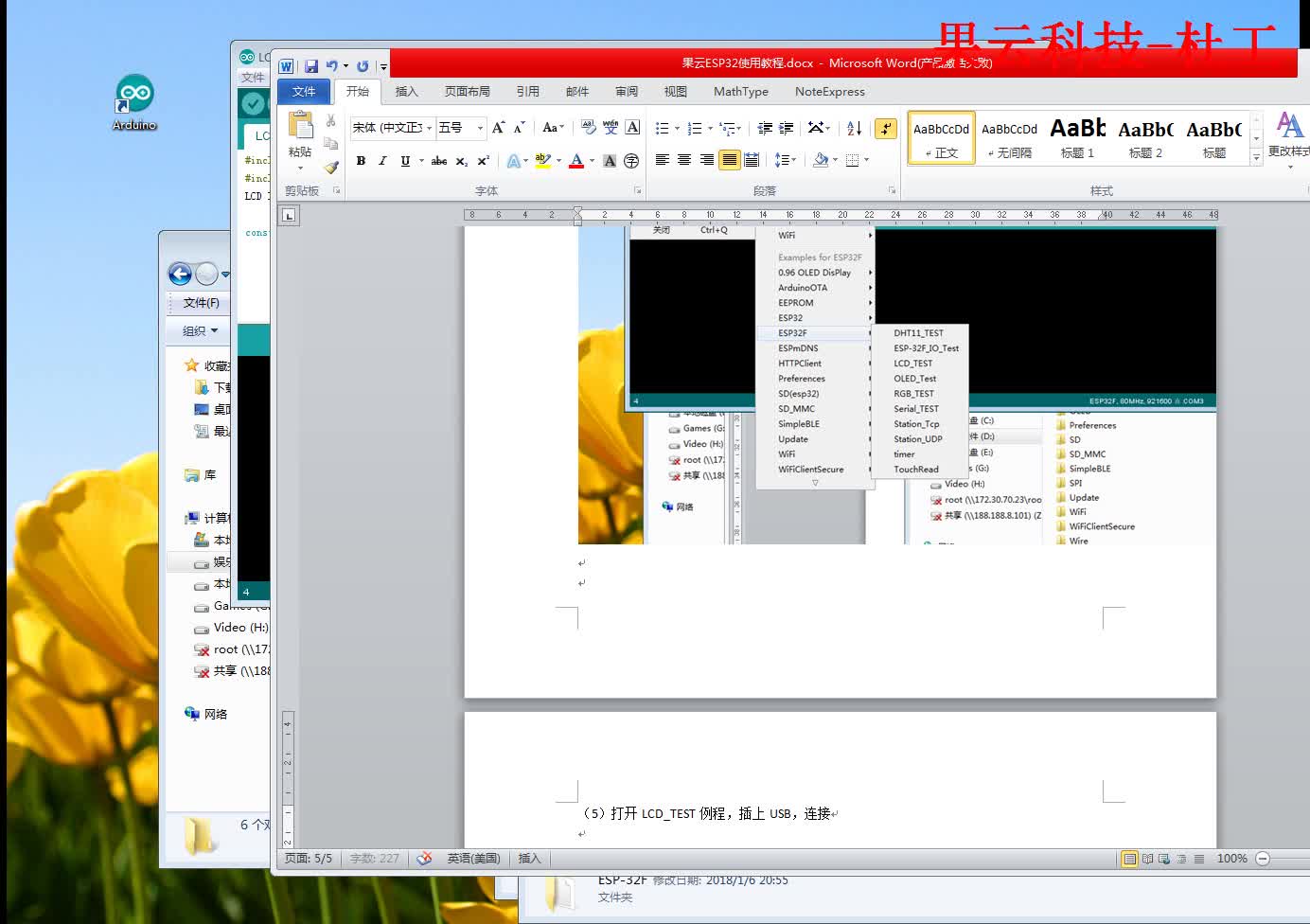This screenshot has width=1310, height=924.
Task: Open the Bullets list dropdown arrow
Action: (x=677, y=128)
